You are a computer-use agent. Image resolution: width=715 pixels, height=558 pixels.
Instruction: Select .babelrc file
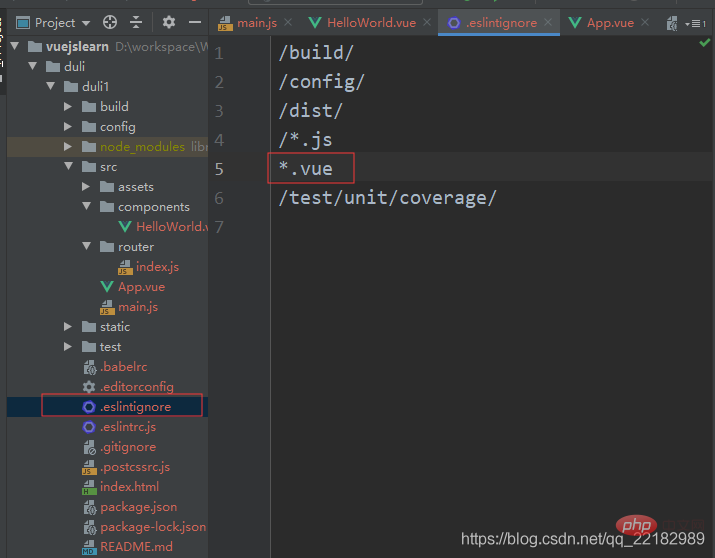(124, 367)
